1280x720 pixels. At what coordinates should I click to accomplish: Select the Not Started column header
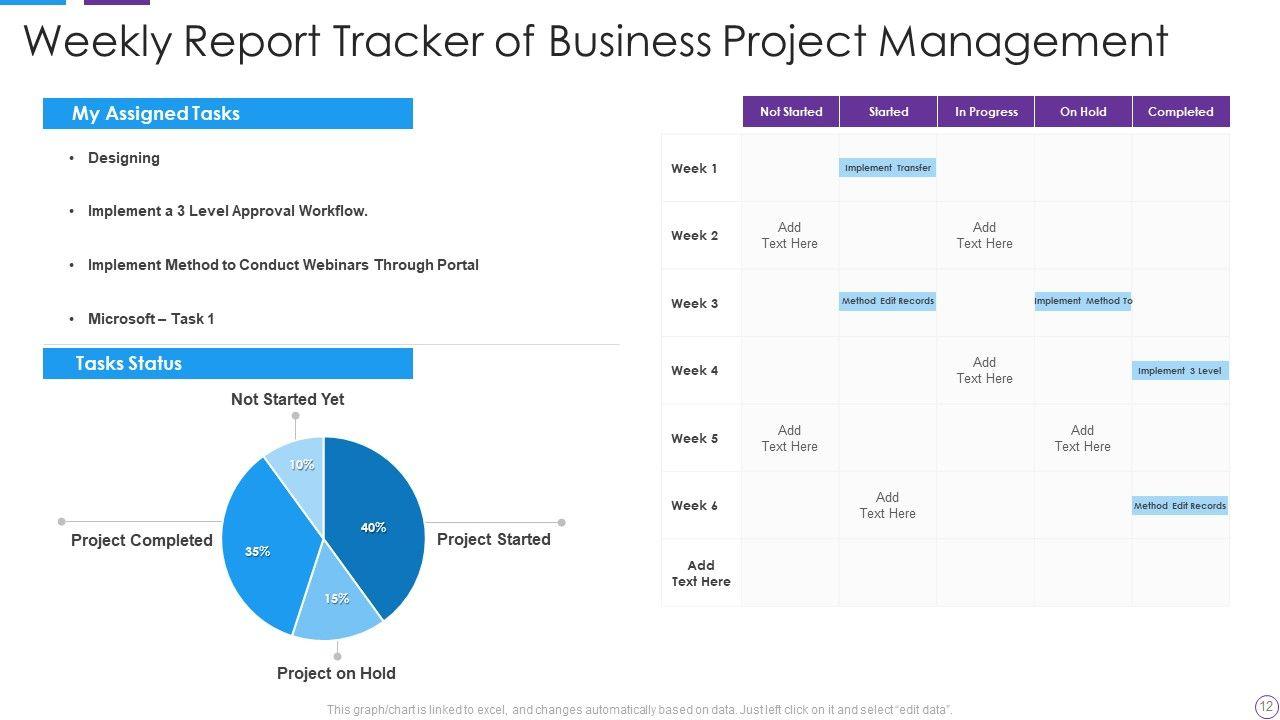(x=791, y=112)
